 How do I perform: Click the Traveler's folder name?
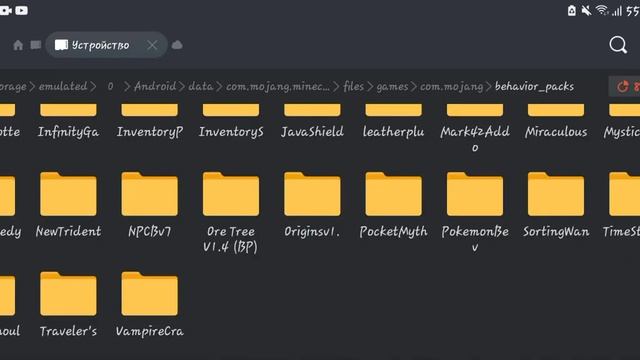pyautogui.click(x=68, y=331)
